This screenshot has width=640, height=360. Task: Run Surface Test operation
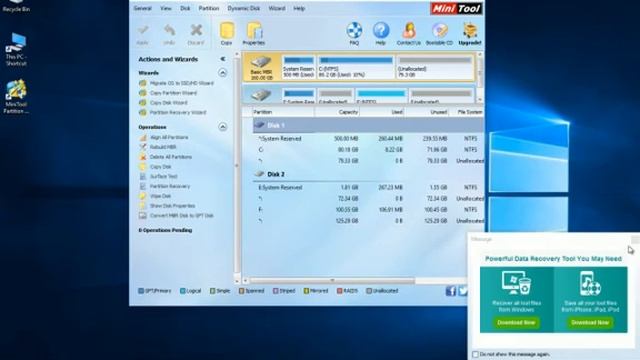click(158, 177)
